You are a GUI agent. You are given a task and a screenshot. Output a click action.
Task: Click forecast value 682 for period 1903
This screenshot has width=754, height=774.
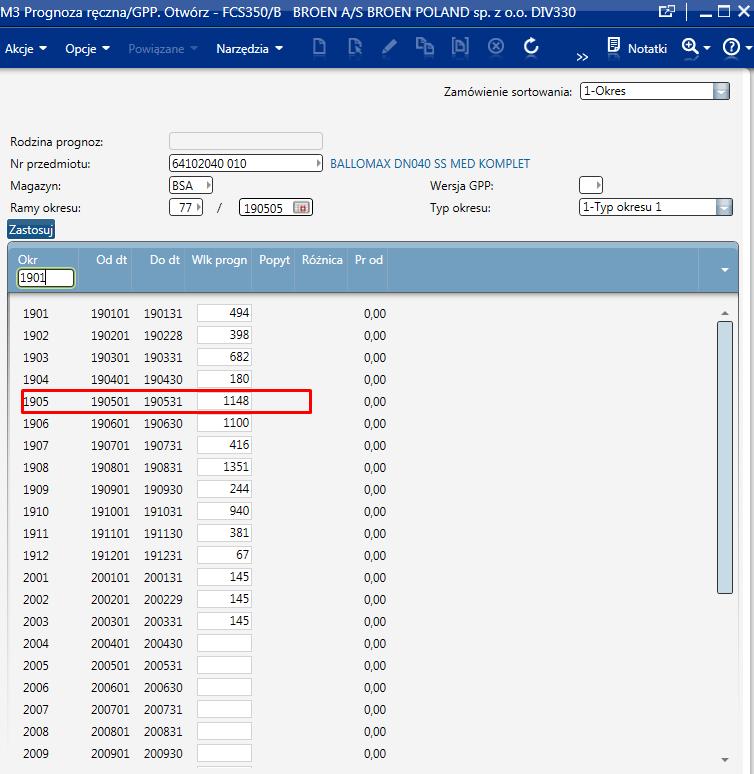click(224, 357)
